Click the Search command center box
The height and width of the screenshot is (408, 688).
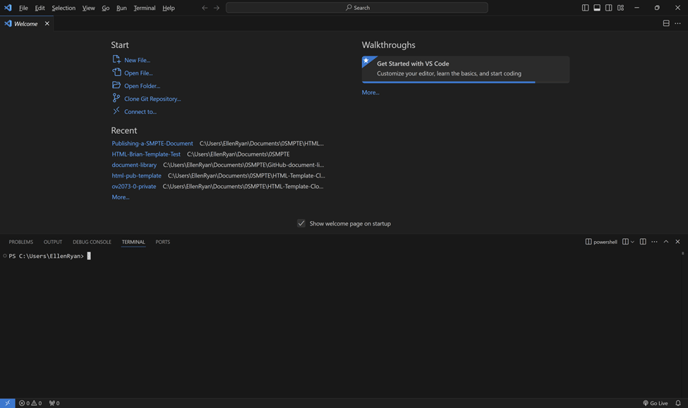pyautogui.click(x=357, y=8)
